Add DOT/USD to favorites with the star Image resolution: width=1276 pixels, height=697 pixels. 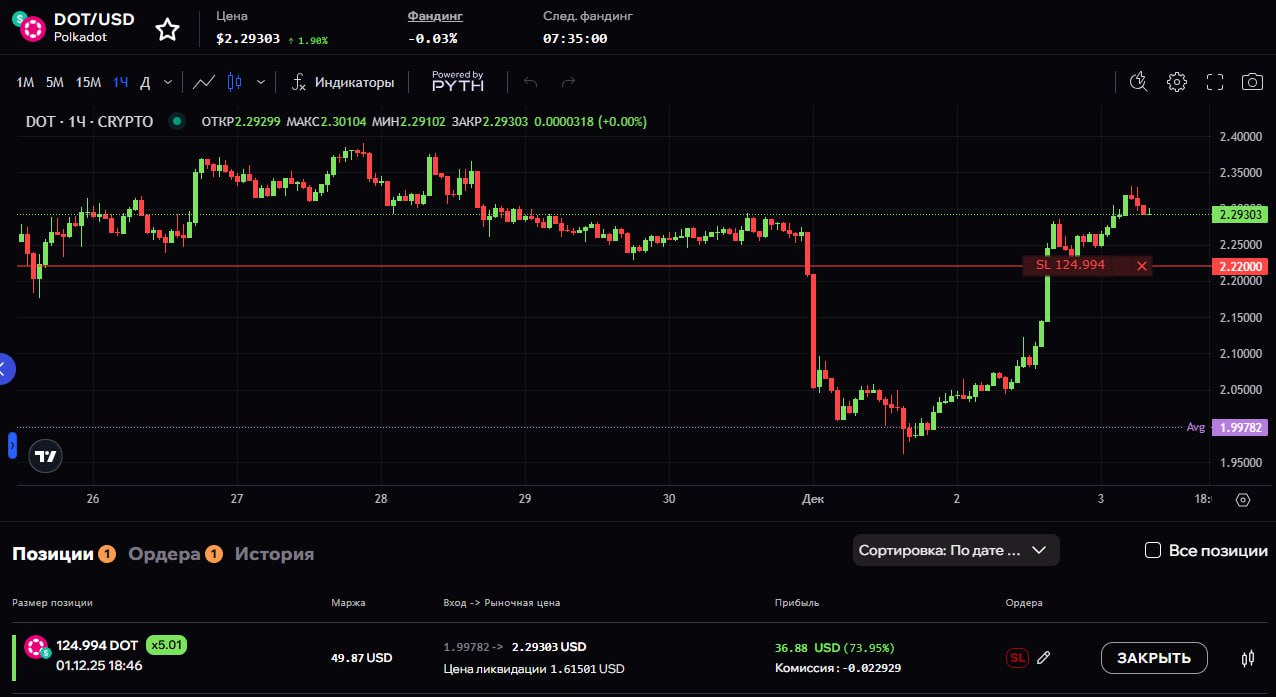[167, 29]
